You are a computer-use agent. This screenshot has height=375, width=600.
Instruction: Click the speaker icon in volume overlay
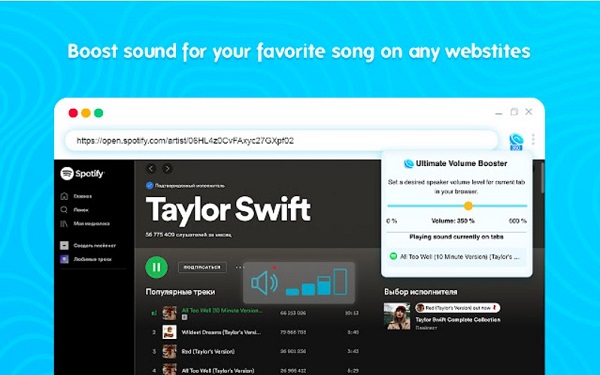[264, 283]
